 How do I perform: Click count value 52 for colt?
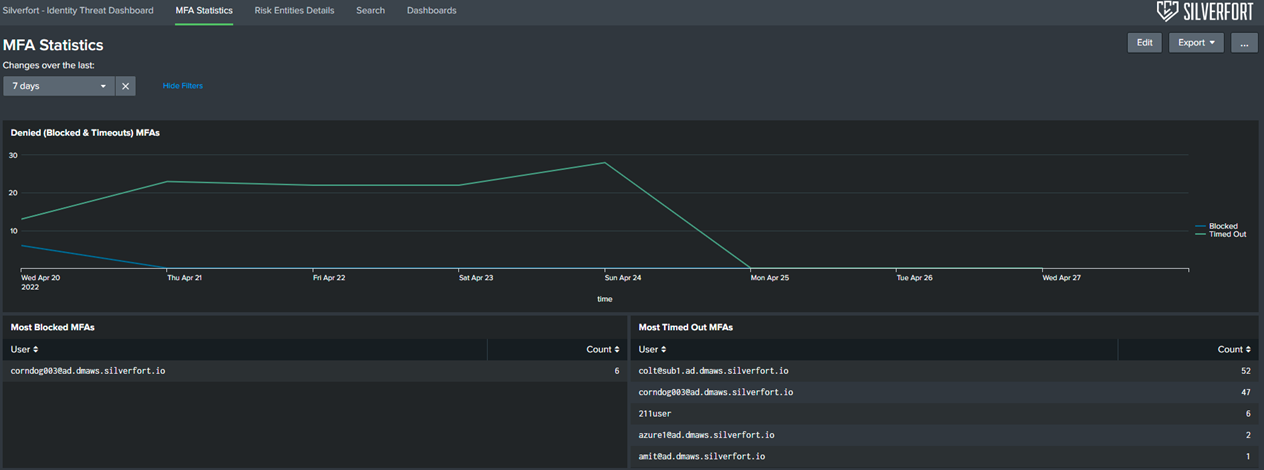(1245, 371)
